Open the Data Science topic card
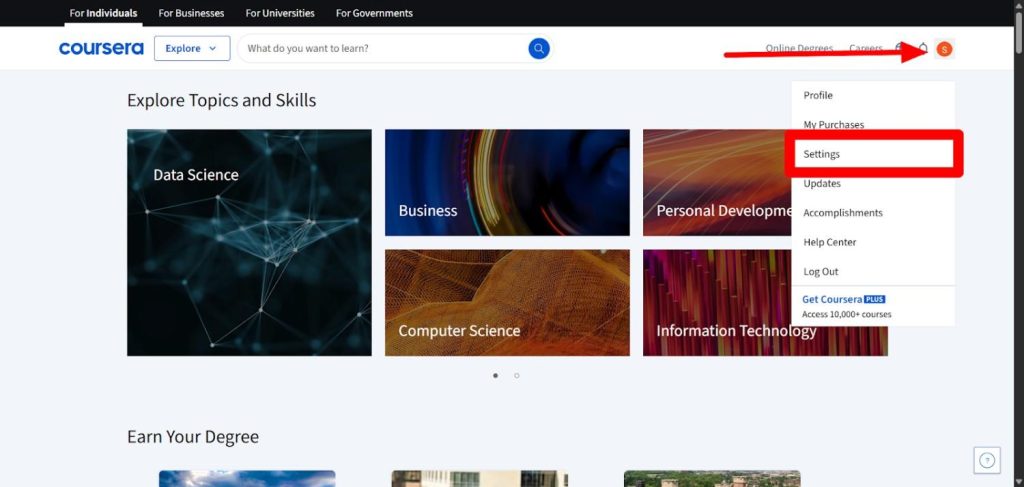1024x487 pixels. pos(249,242)
